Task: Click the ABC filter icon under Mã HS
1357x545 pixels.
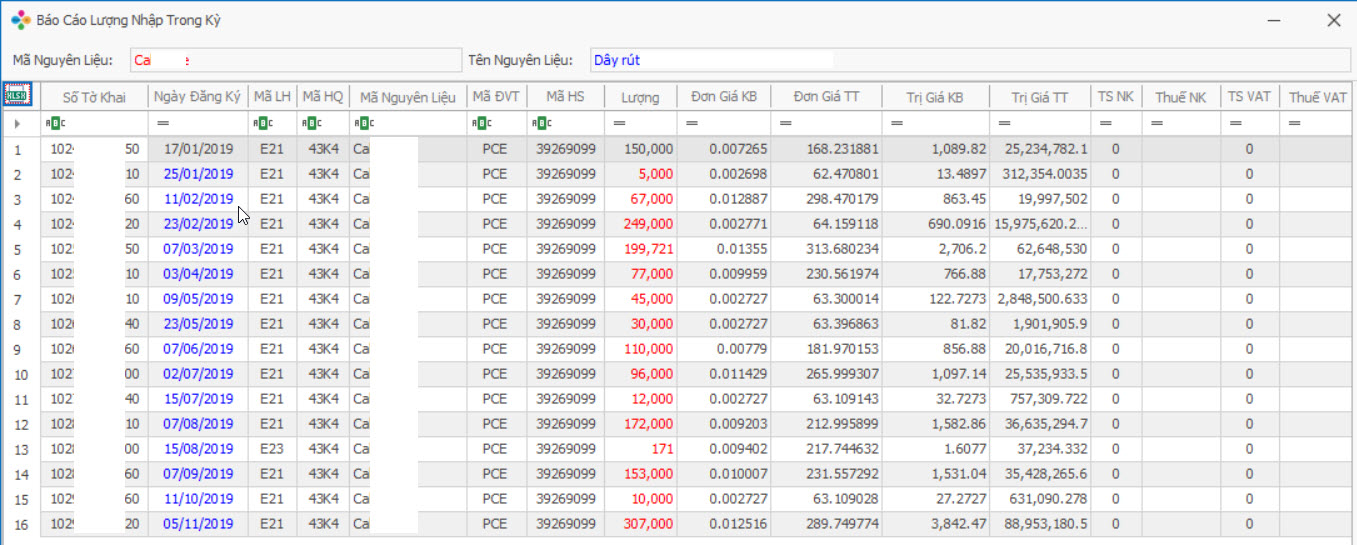Action: pyautogui.click(x=541, y=123)
